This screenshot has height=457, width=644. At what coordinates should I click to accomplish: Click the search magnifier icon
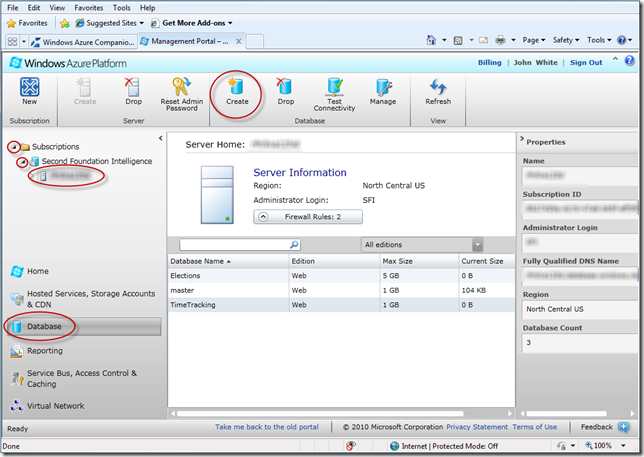pyautogui.click(x=294, y=245)
